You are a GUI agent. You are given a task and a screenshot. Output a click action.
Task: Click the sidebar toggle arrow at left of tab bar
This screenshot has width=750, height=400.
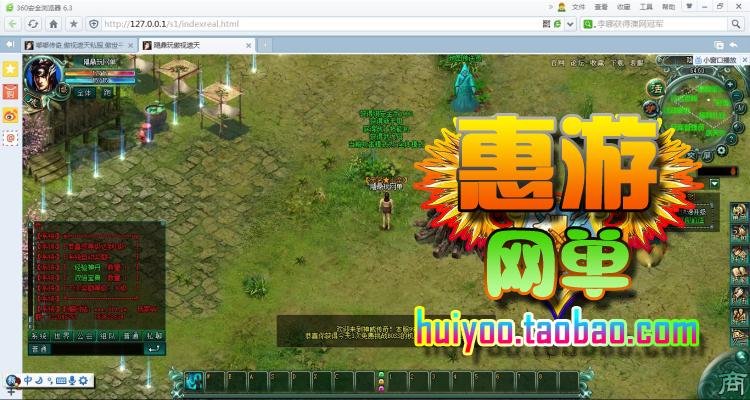point(10,44)
